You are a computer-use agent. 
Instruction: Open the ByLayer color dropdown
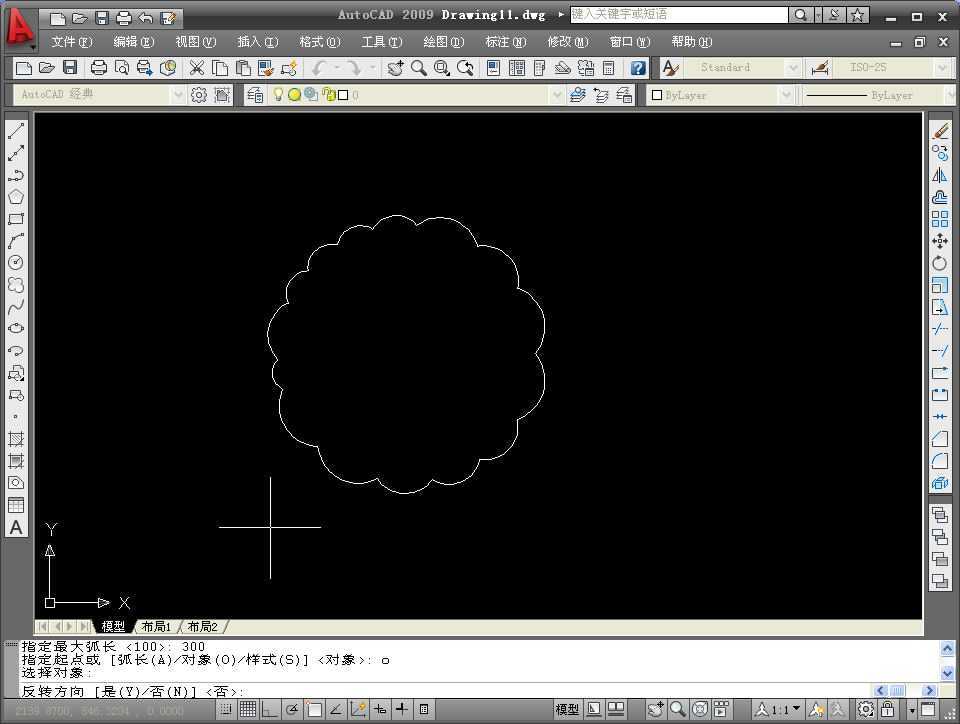coord(786,95)
